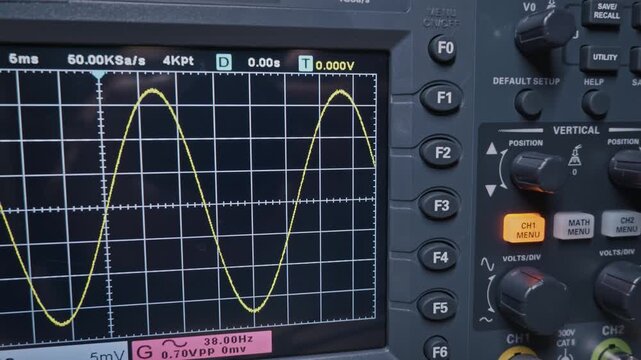This screenshot has width=641, height=360.
Task: Tap the large sine icon beside VOLTS/DIV
Action: (x=487, y=264)
